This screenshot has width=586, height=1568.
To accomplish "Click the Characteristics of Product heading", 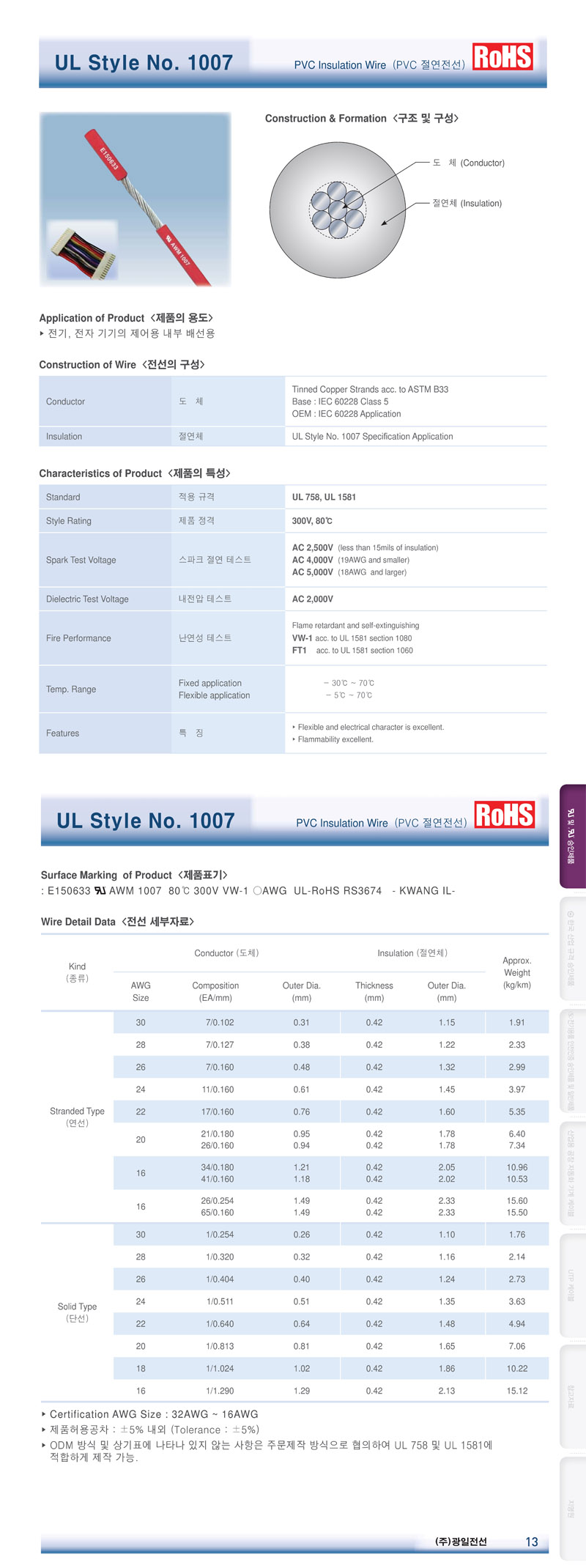I will pos(135,473).
